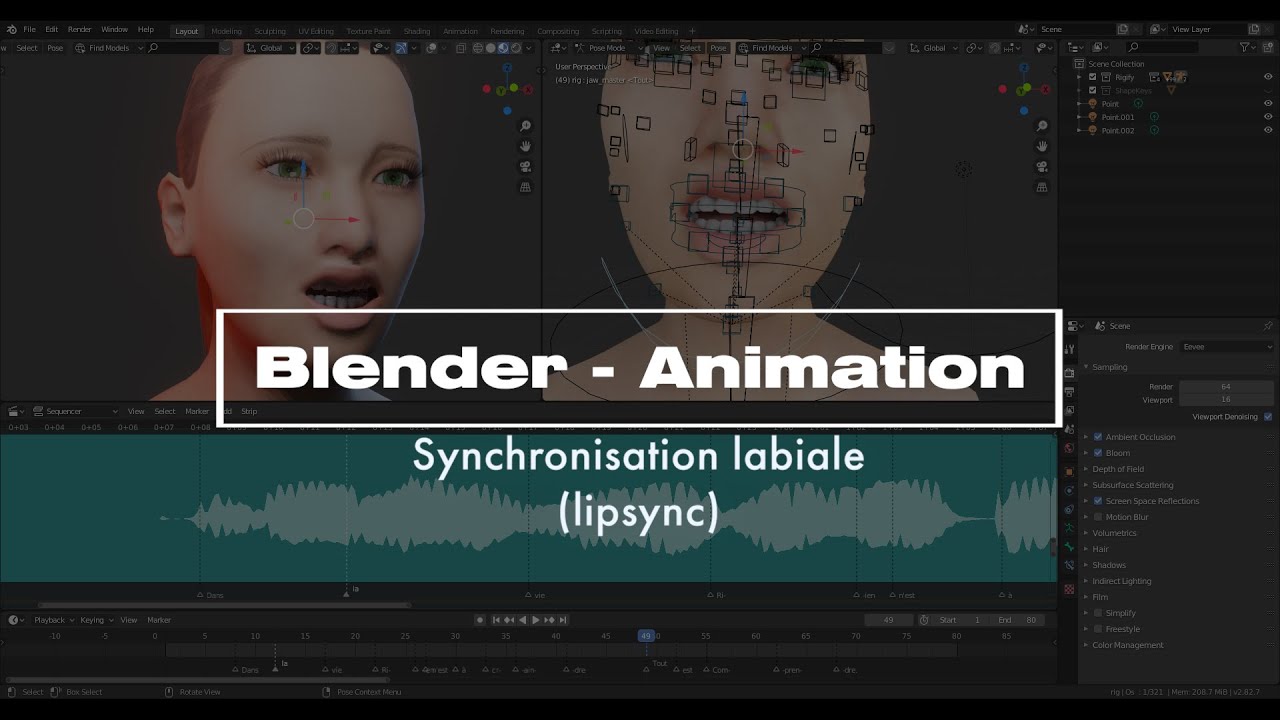Viewport: 1280px width, 720px height.
Task: Enable the Freestyle checkbox
Action: click(1098, 629)
